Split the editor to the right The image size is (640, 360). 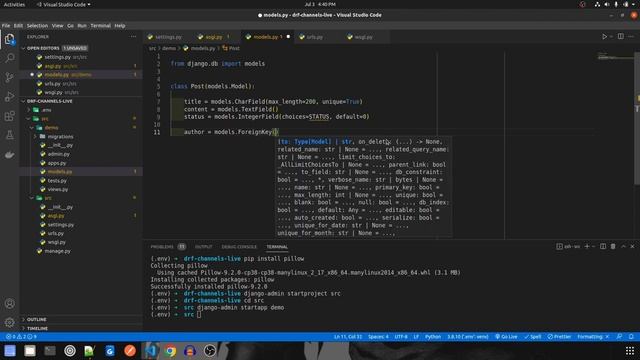coord(620,37)
